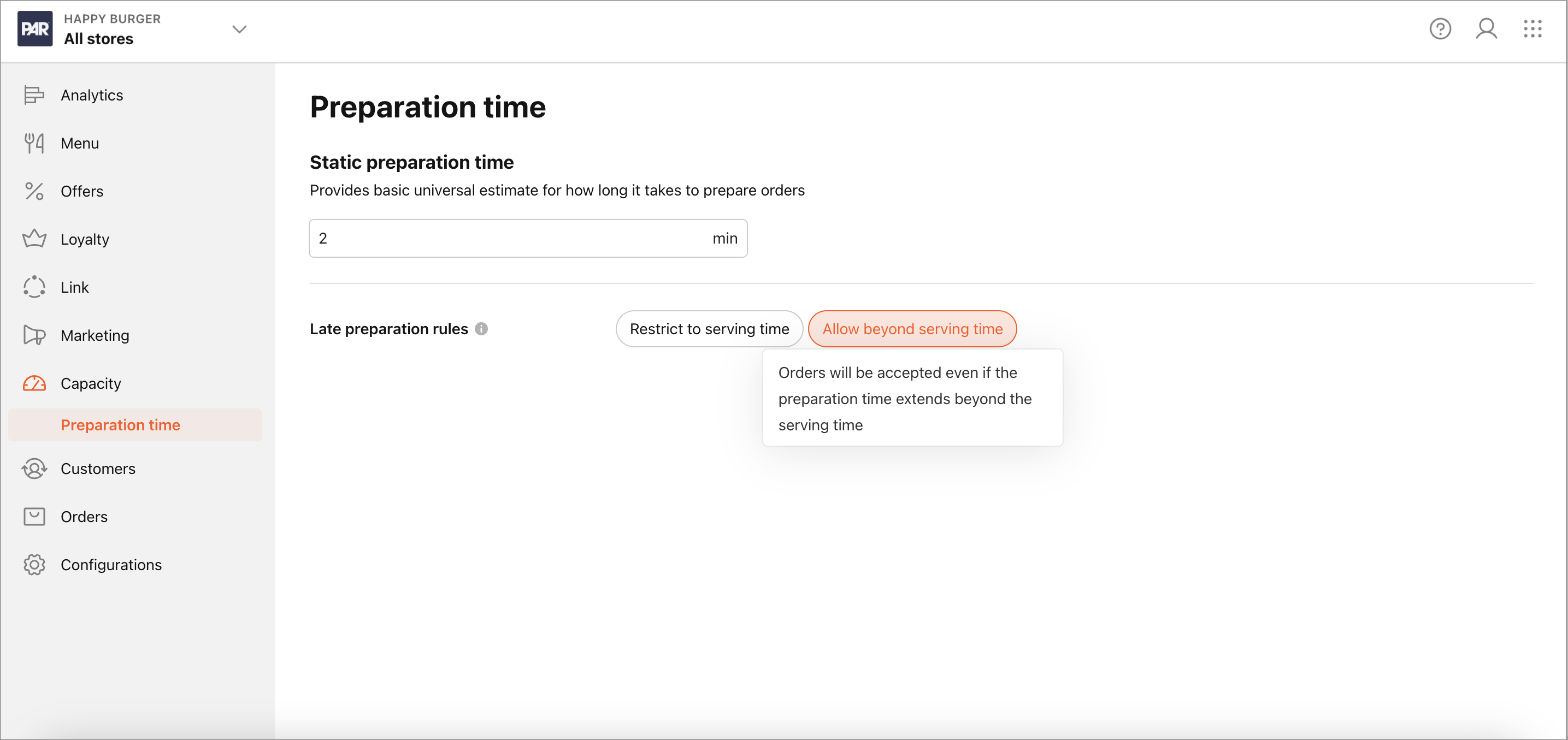The image size is (1568, 740).
Task: Focus the static preparation time minutes field
Action: (x=528, y=239)
